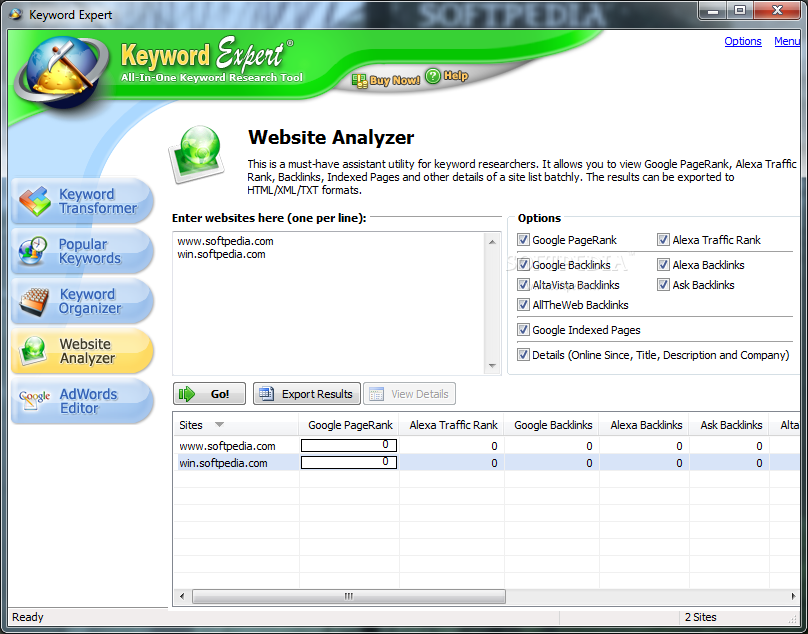Switch to Keyword Organizer section
808x634 pixels.
pyautogui.click(x=82, y=301)
